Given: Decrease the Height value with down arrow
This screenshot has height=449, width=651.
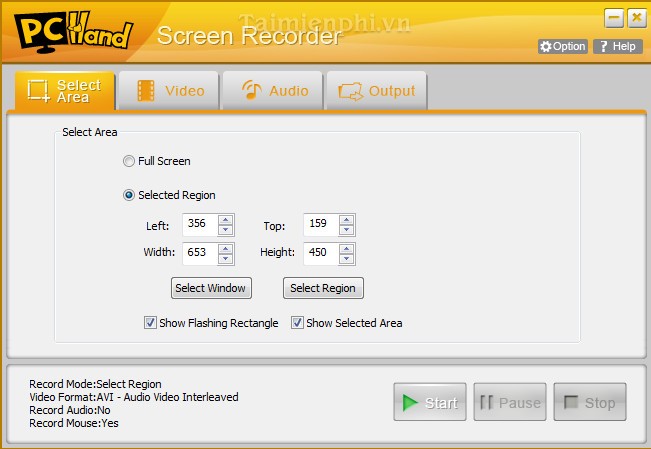Looking at the screenshot, I should coord(347,258).
